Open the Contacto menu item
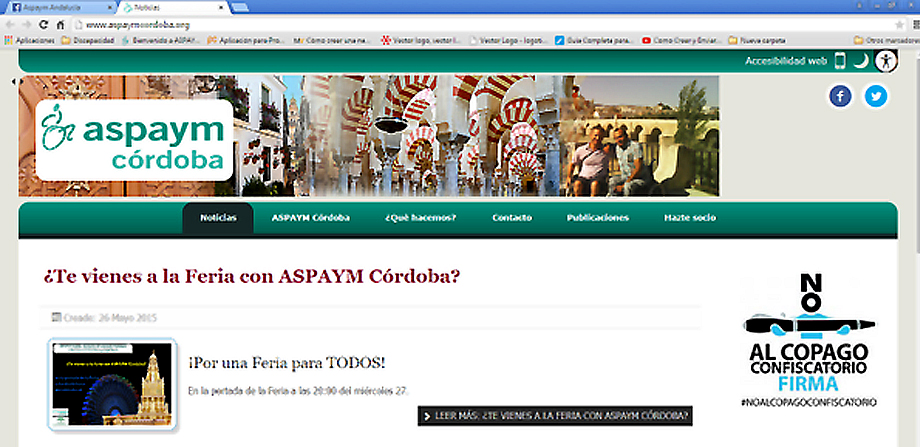The image size is (920, 447). pos(512,218)
